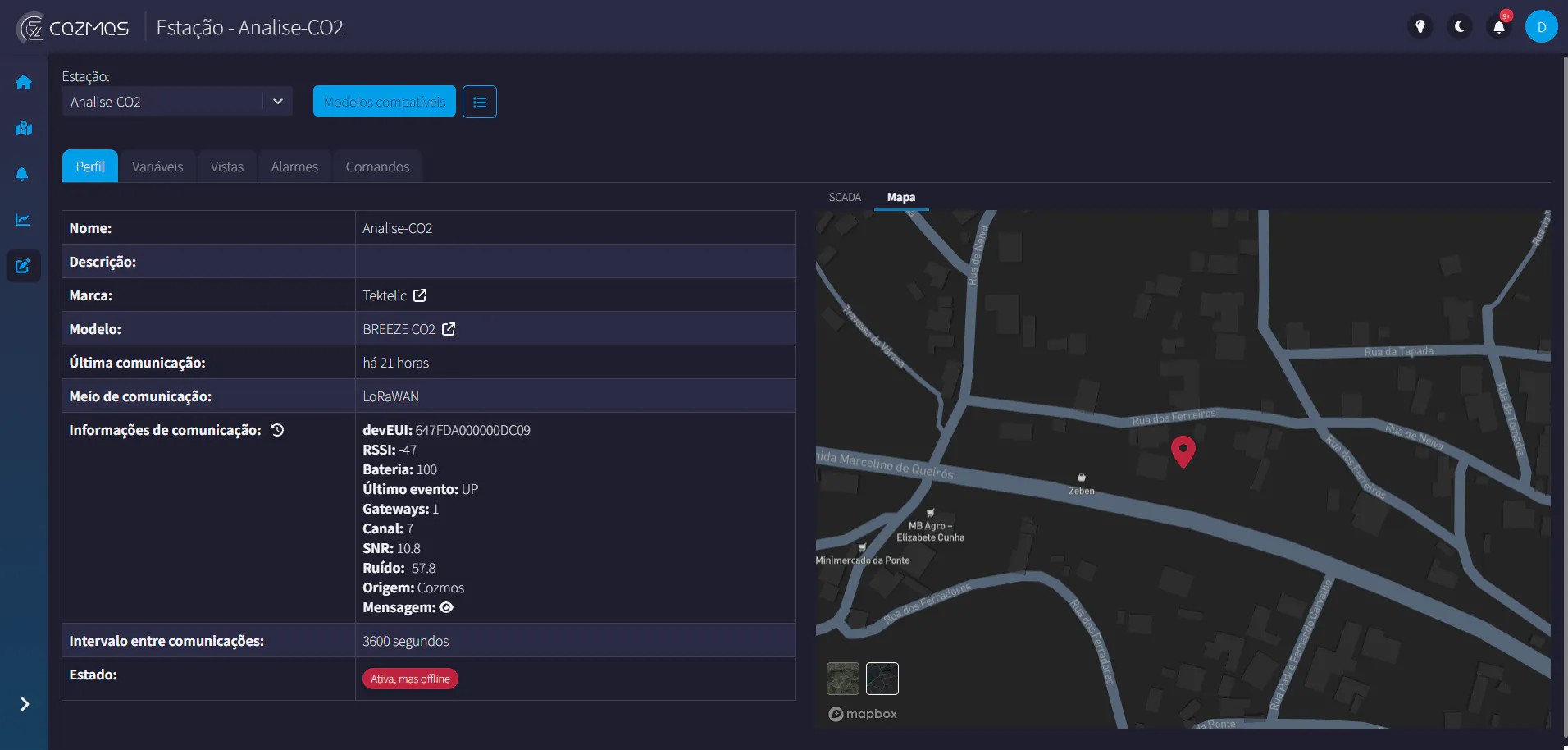The height and width of the screenshot is (750, 1568).
Task: Open the home page from sidebar
Action: (24, 82)
